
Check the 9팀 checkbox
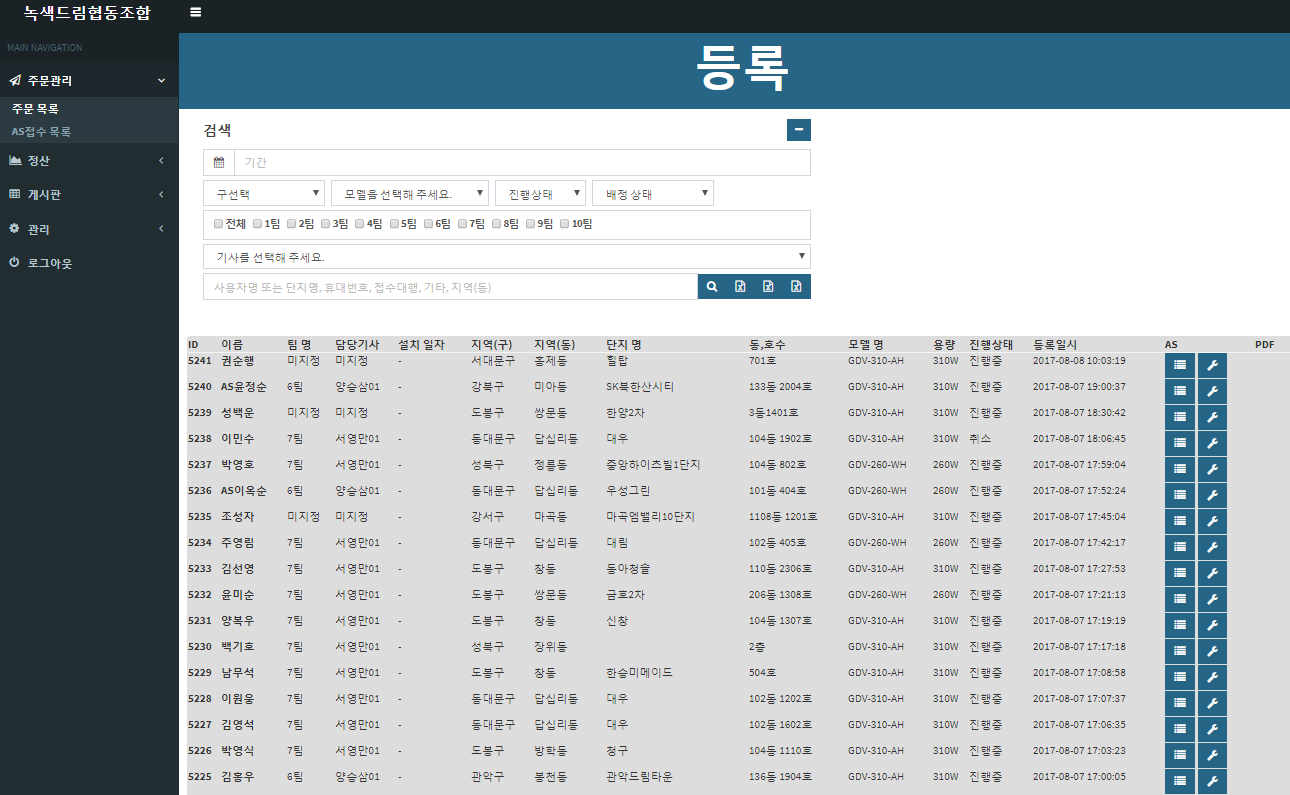[x=531, y=224]
